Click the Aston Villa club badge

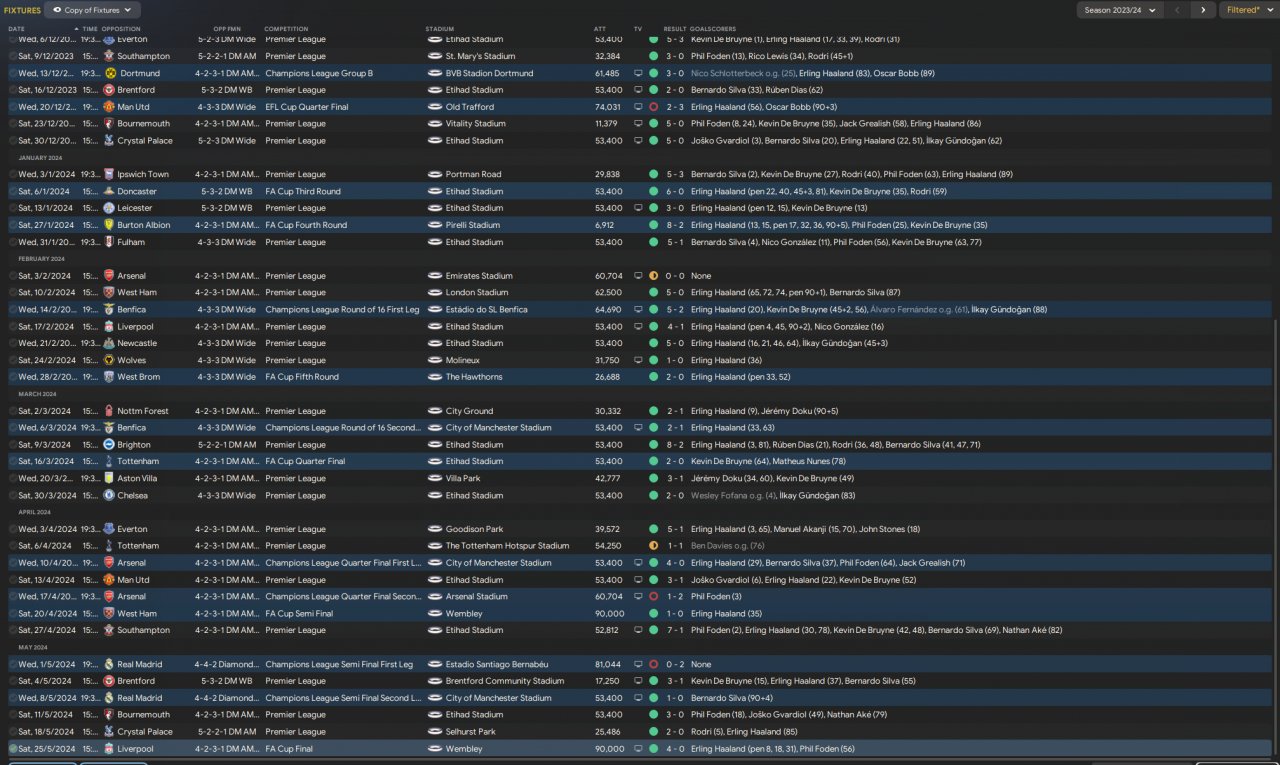pos(109,478)
